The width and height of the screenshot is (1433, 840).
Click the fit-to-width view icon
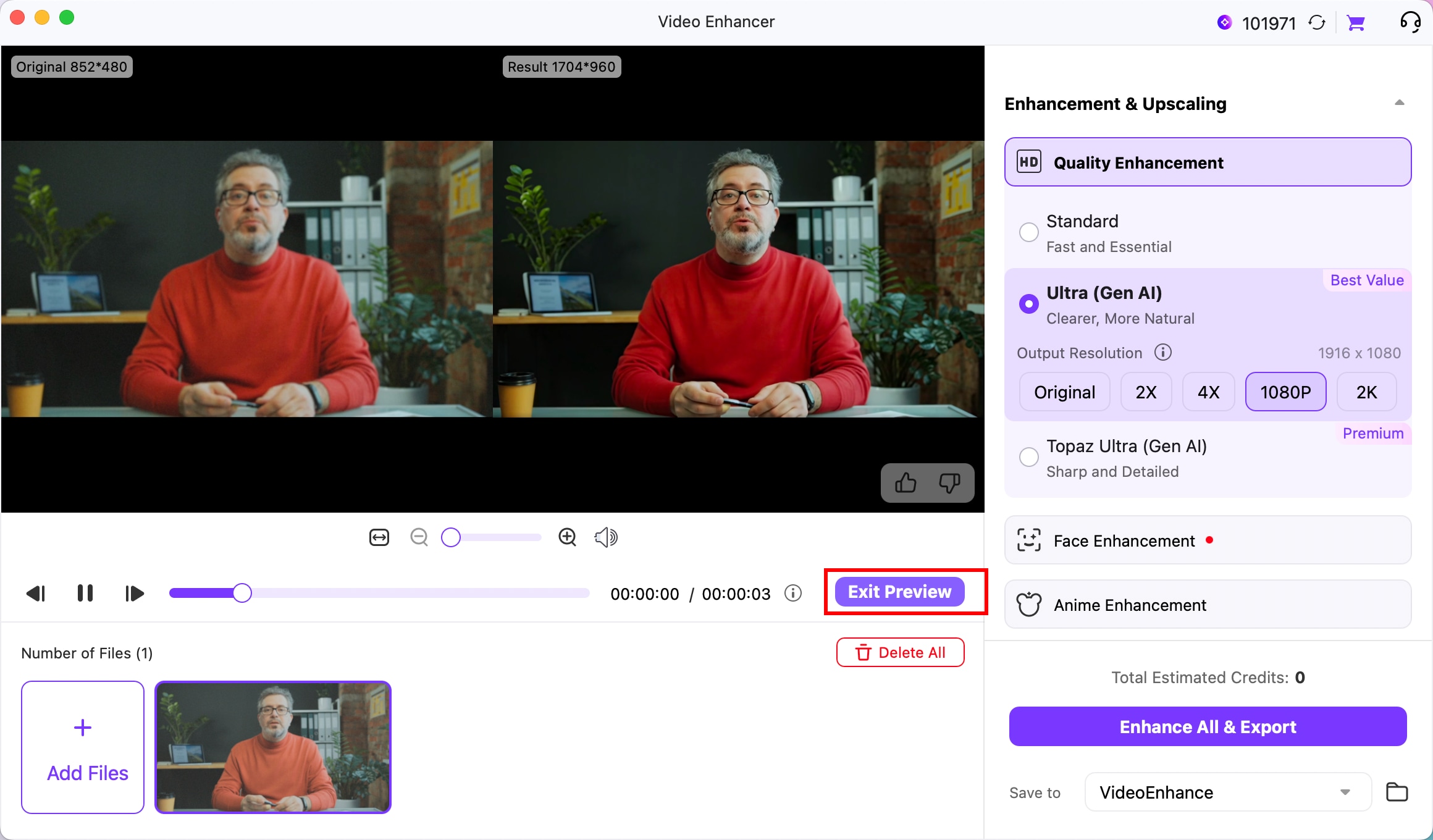coord(379,537)
